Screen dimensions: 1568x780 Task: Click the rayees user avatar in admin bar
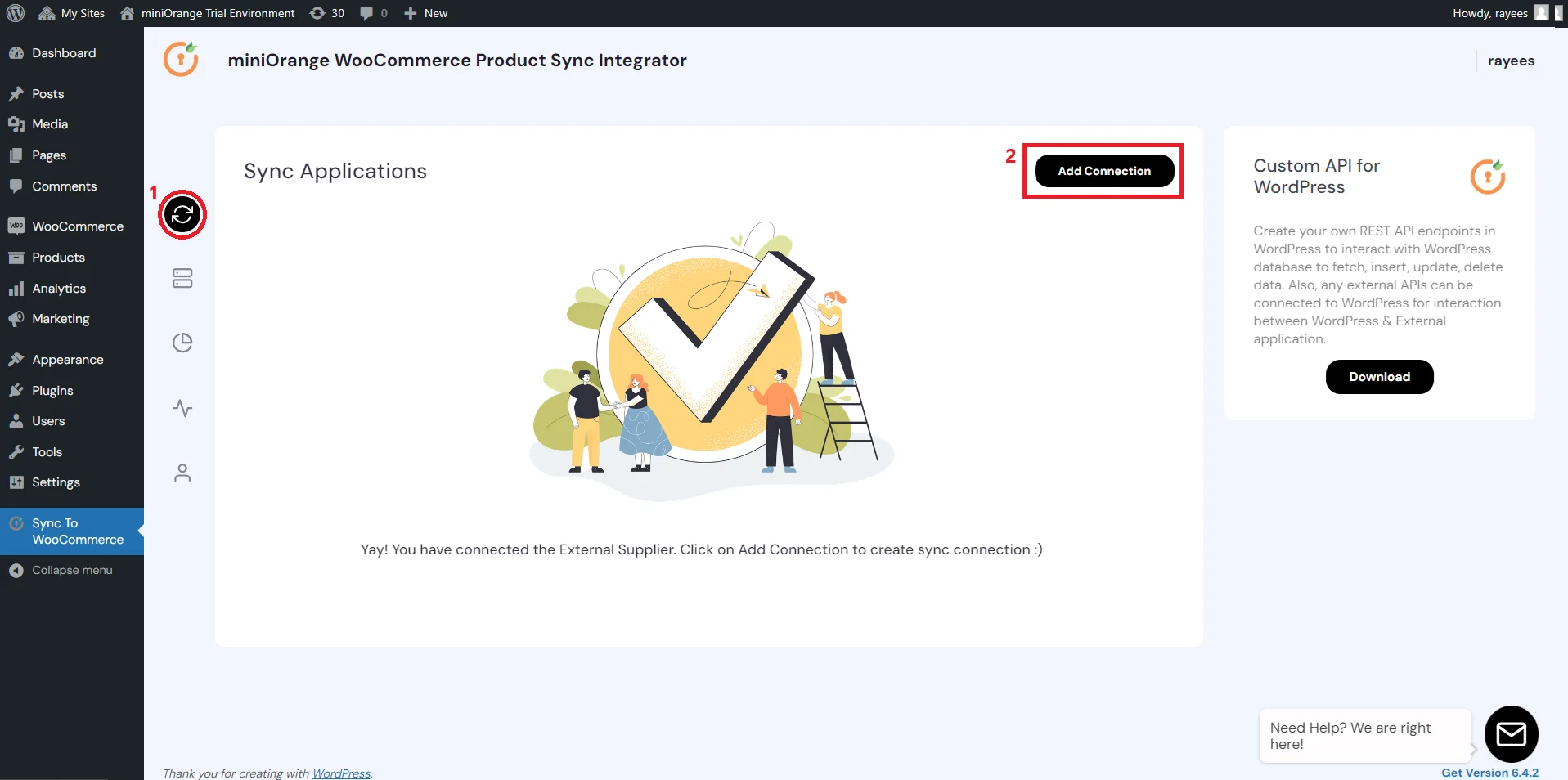pyautogui.click(x=1541, y=13)
